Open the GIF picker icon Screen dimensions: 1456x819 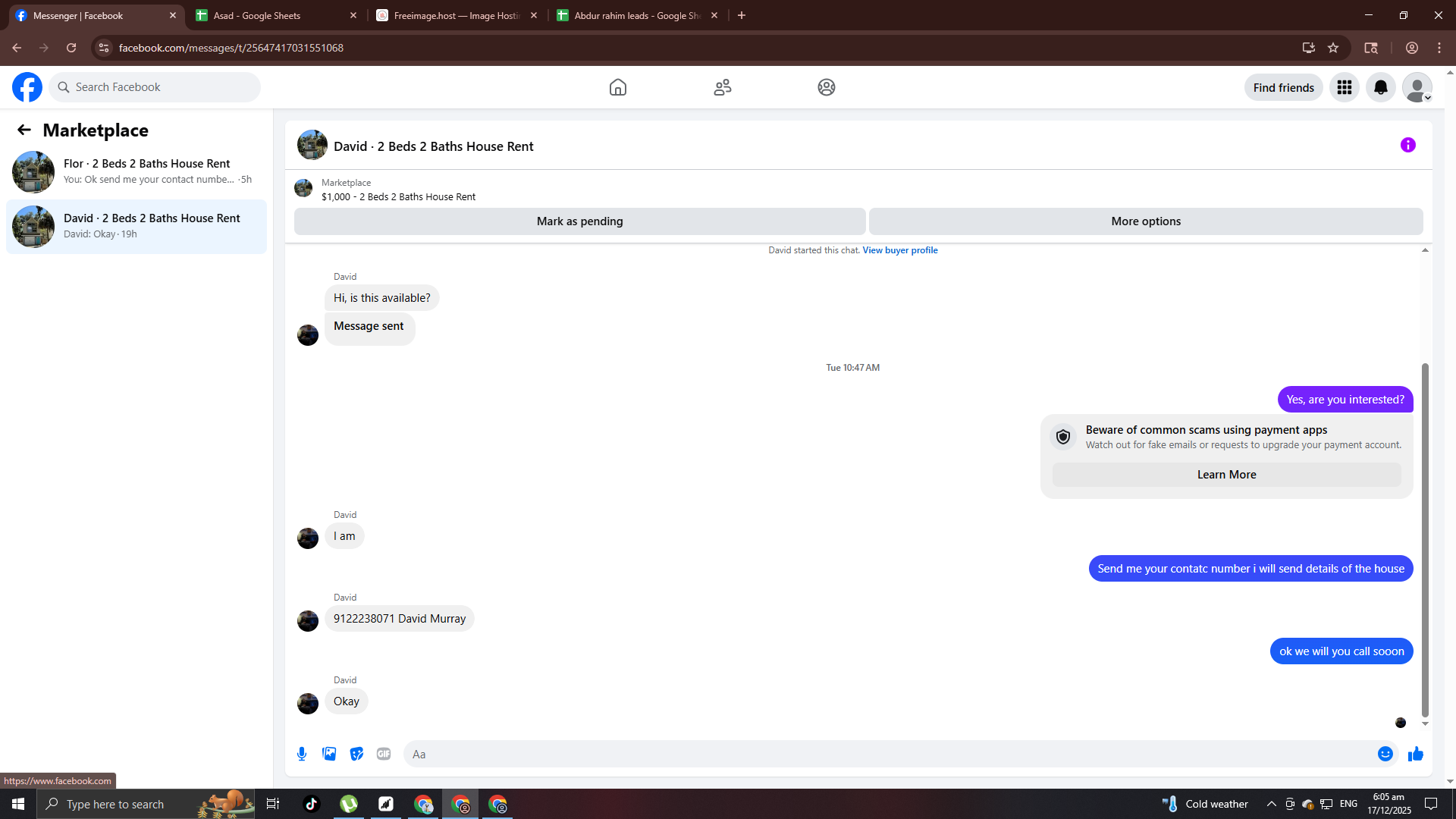point(384,754)
